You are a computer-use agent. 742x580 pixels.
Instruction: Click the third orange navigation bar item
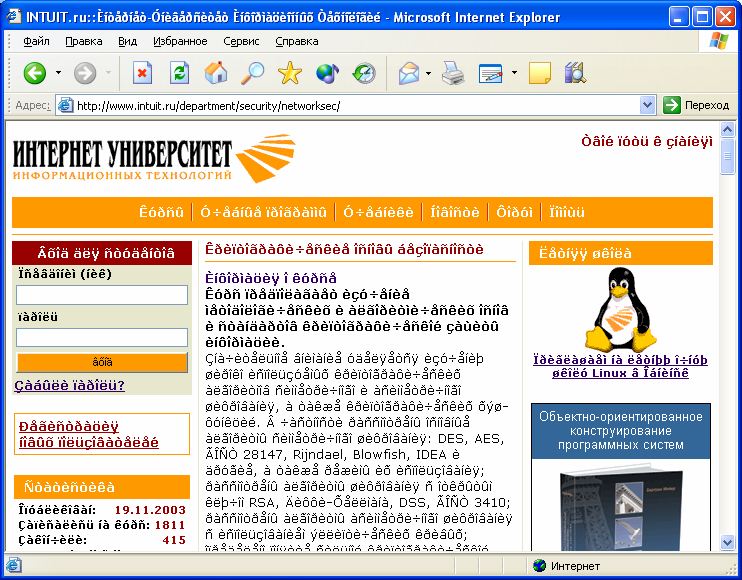pos(379,212)
